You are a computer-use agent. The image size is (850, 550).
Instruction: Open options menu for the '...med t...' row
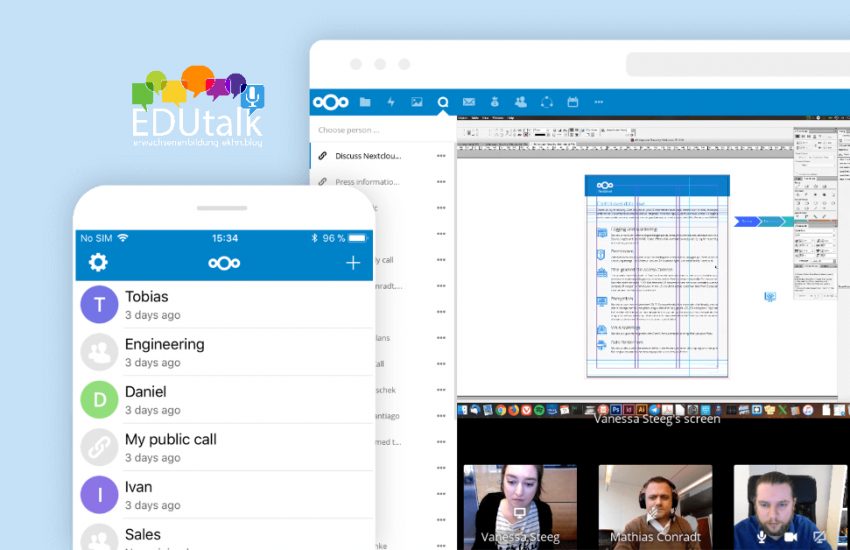click(x=441, y=442)
